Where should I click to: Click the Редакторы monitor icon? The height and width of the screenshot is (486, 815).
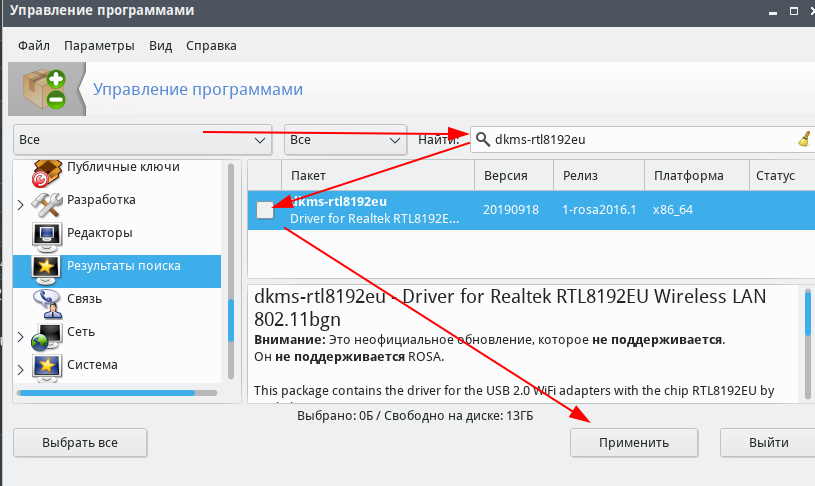point(47,238)
